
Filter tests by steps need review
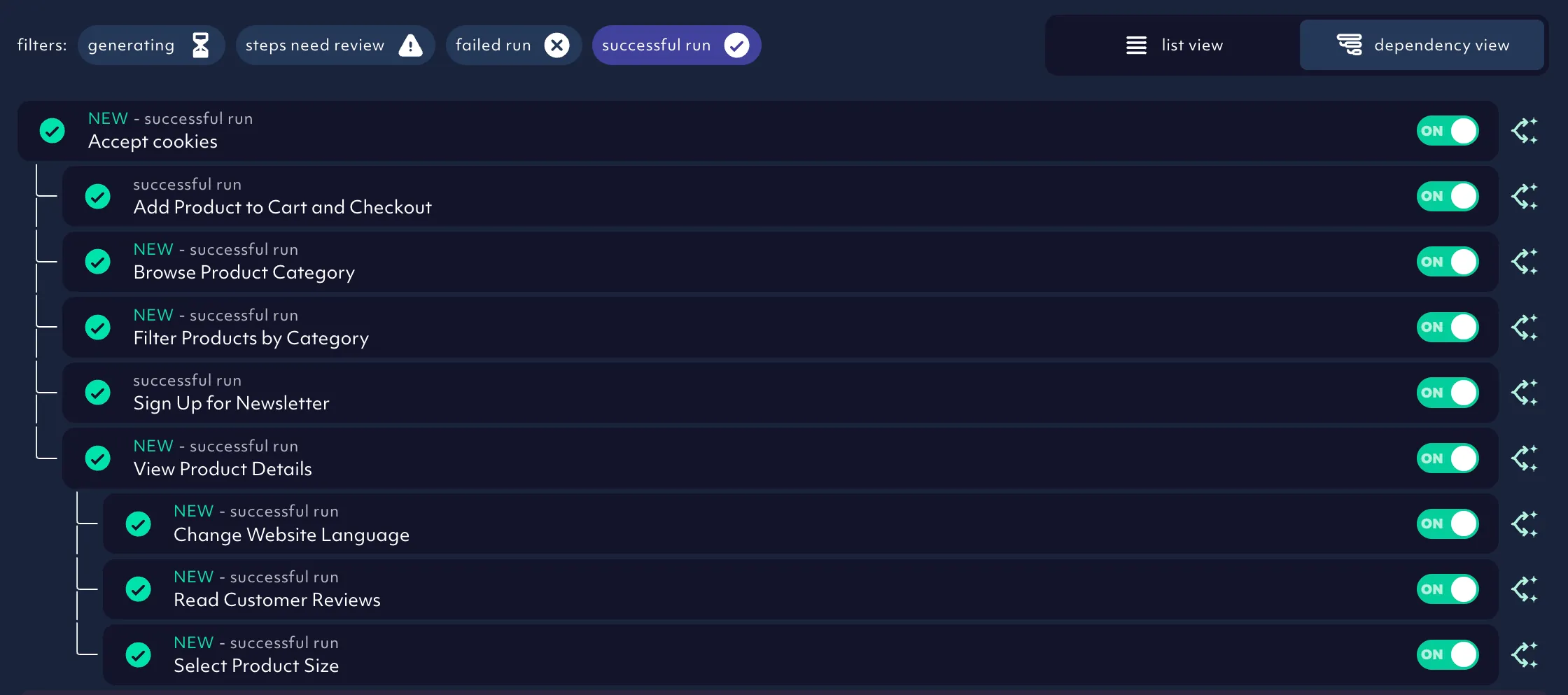[x=335, y=45]
